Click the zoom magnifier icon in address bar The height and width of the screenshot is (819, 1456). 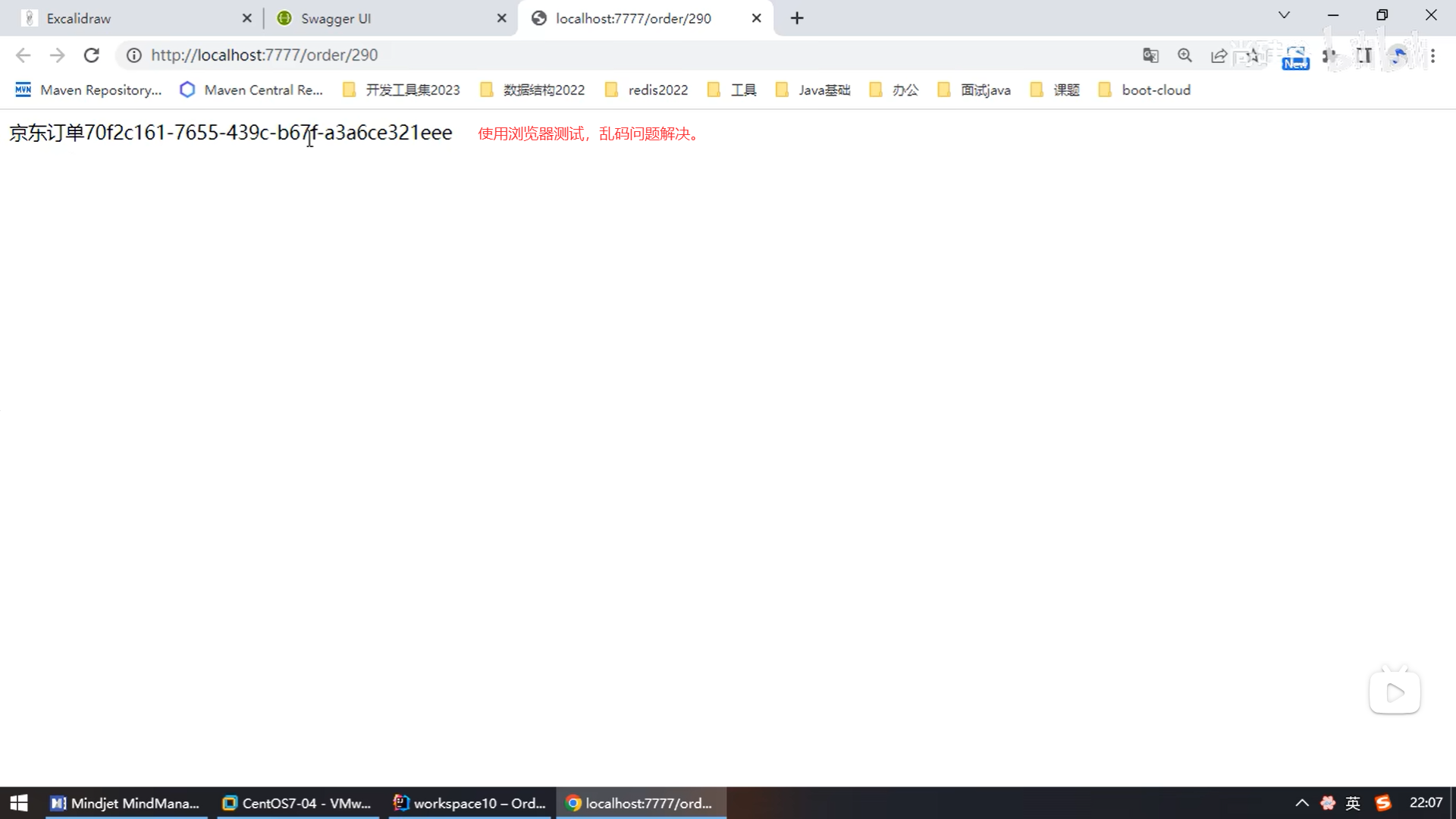pyautogui.click(x=1185, y=55)
